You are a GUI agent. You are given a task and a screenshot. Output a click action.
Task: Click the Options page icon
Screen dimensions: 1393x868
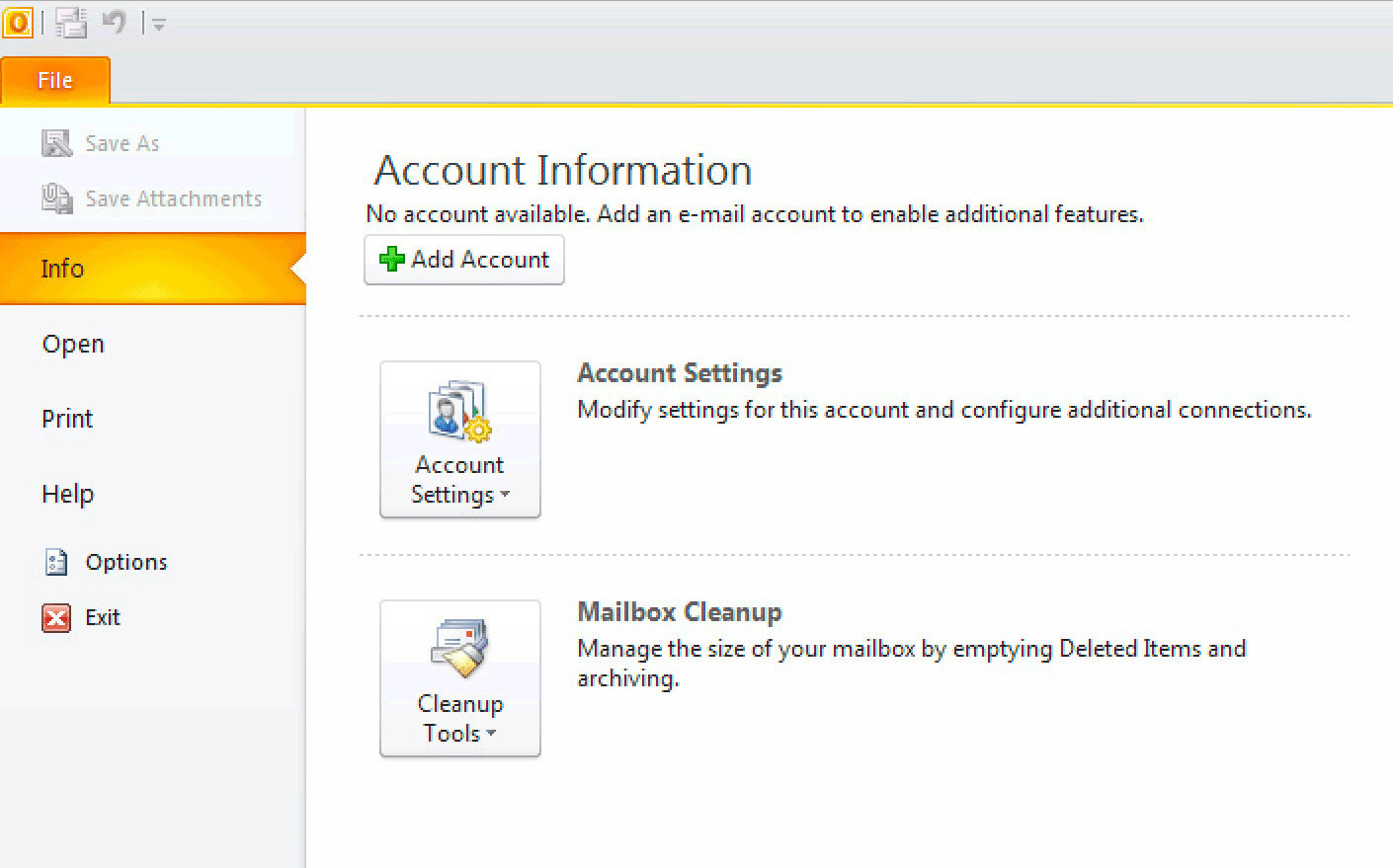tap(57, 562)
